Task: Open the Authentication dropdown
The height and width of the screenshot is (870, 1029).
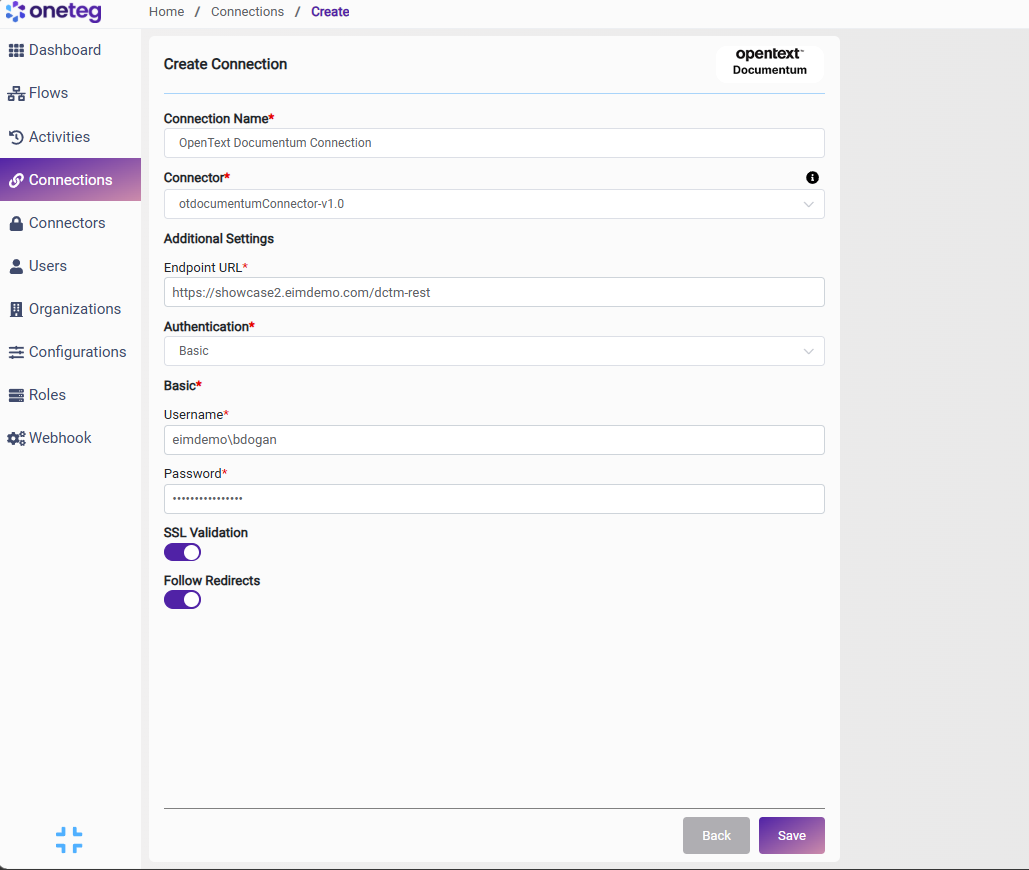Action: (494, 351)
